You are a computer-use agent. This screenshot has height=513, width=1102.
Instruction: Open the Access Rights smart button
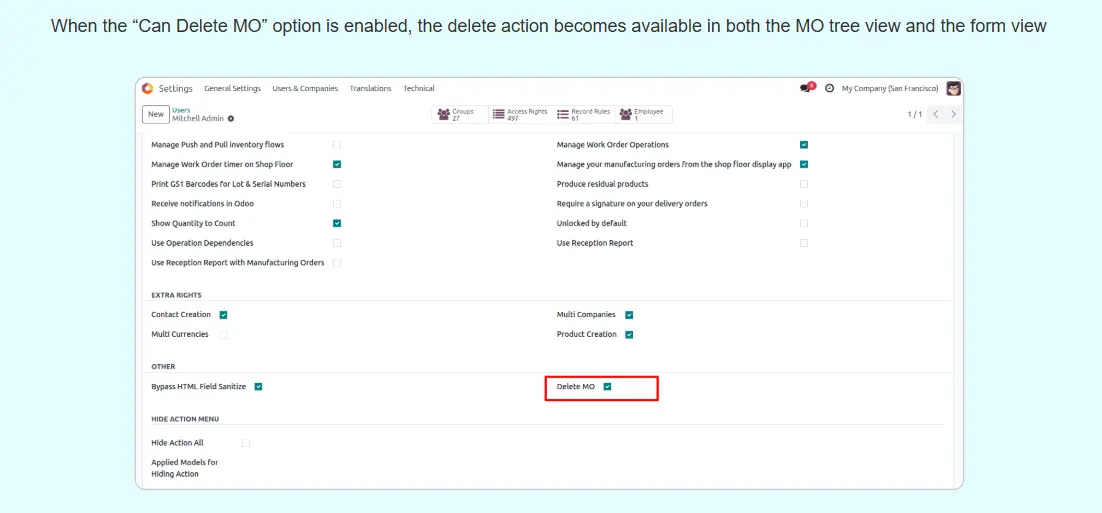click(x=520, y=115)
